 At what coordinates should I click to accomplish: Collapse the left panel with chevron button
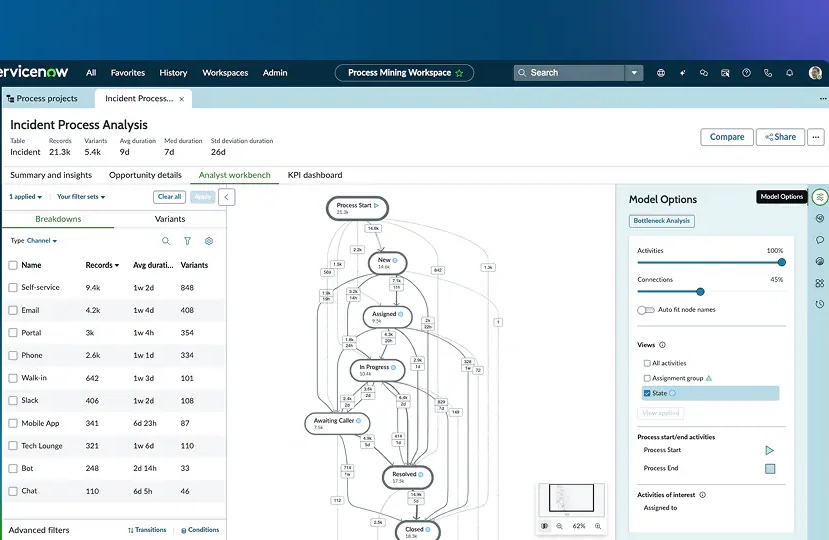226,197
